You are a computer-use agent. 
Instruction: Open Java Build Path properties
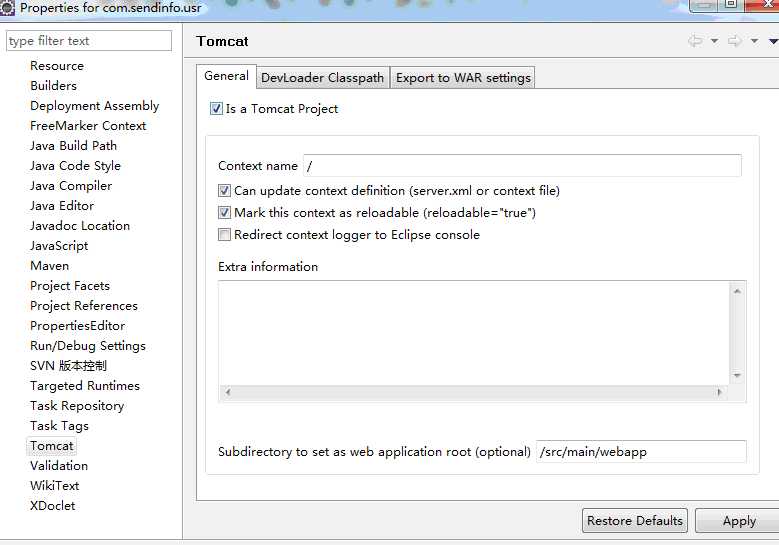(x=73, y=146)
